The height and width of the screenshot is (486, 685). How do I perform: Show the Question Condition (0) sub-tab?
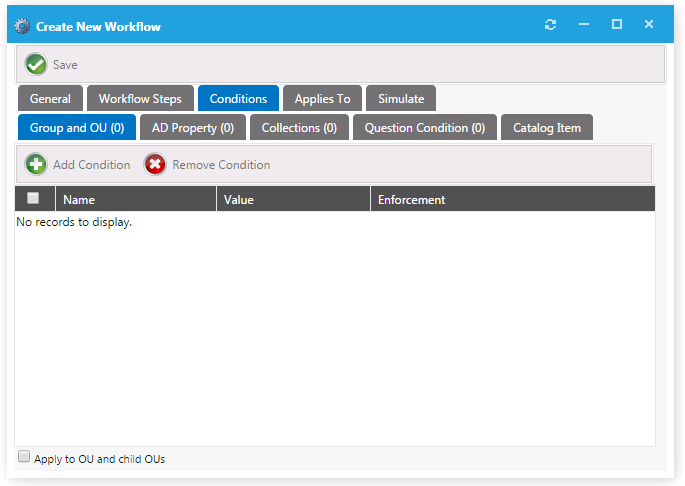424,128
